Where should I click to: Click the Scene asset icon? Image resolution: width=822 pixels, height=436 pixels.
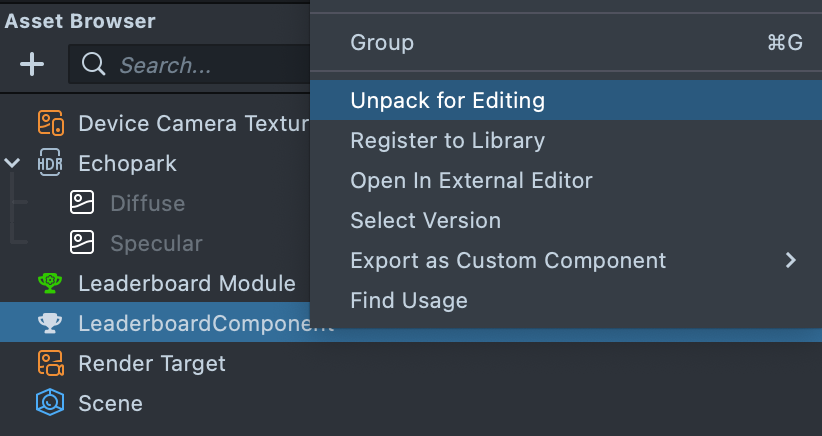(50, 403)
